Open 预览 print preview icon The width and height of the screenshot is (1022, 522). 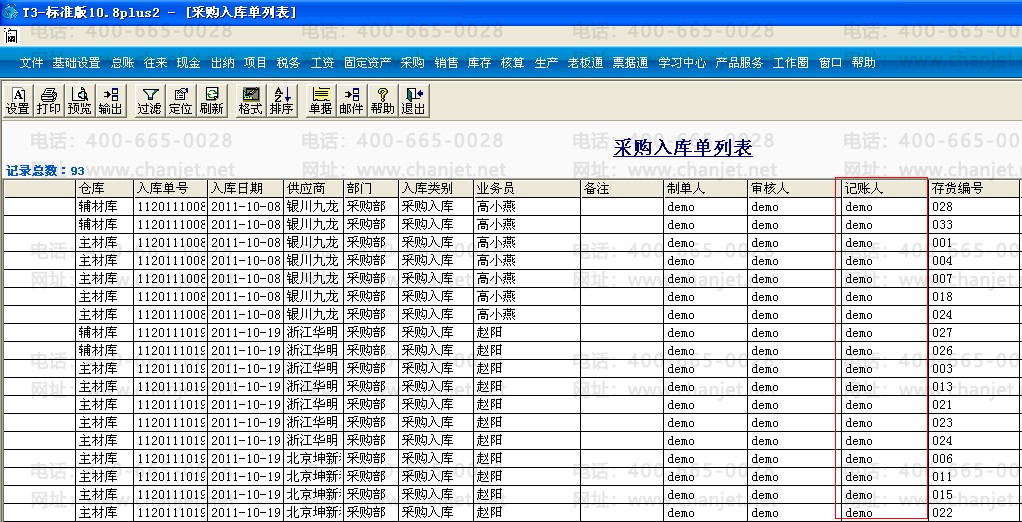(x=80, y=101)
